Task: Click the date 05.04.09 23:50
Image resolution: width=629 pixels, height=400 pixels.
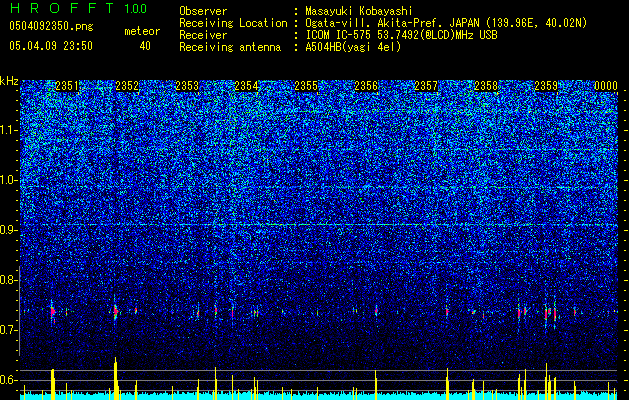Action: click(x=51, y=46)
